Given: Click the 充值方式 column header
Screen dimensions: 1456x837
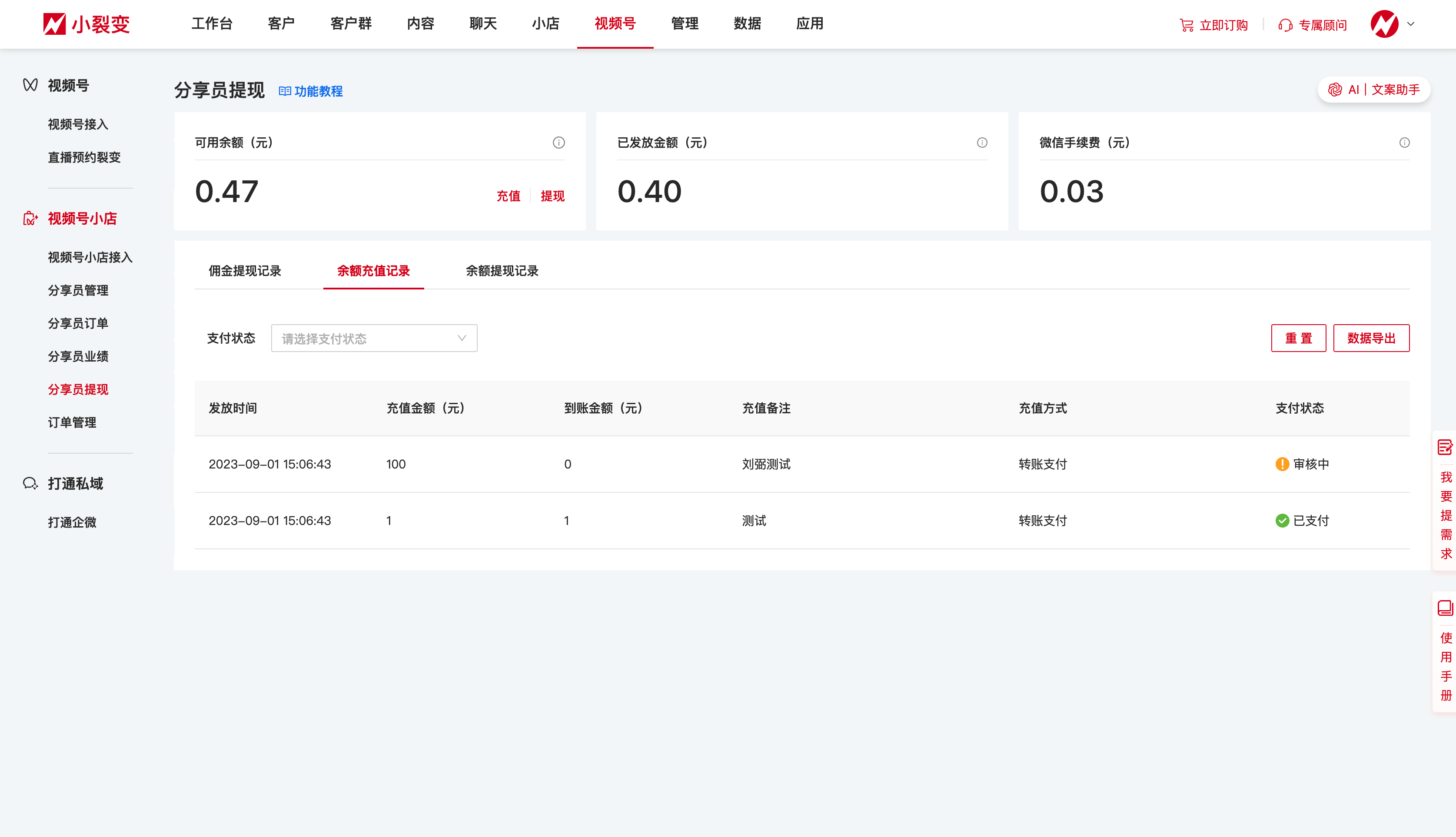Looking at the screenshot, I should (1043, 408).
